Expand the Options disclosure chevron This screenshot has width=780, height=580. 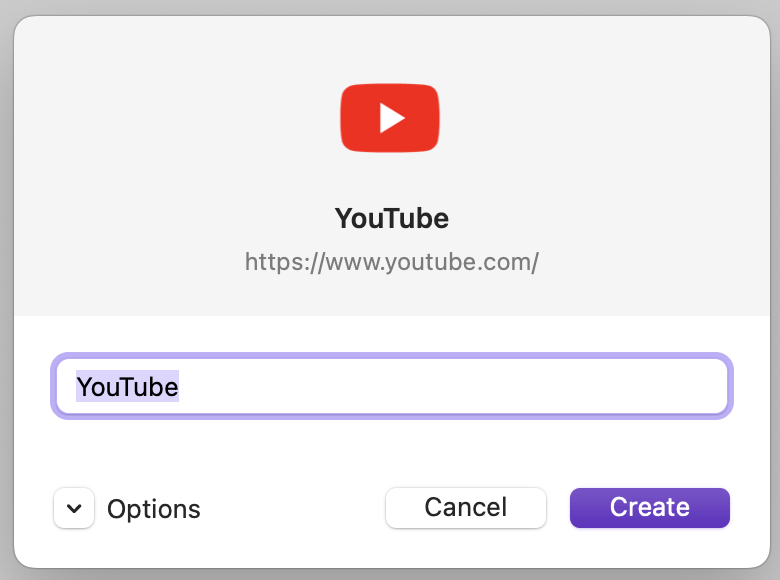pyautogui.click(x=74, y=508)
